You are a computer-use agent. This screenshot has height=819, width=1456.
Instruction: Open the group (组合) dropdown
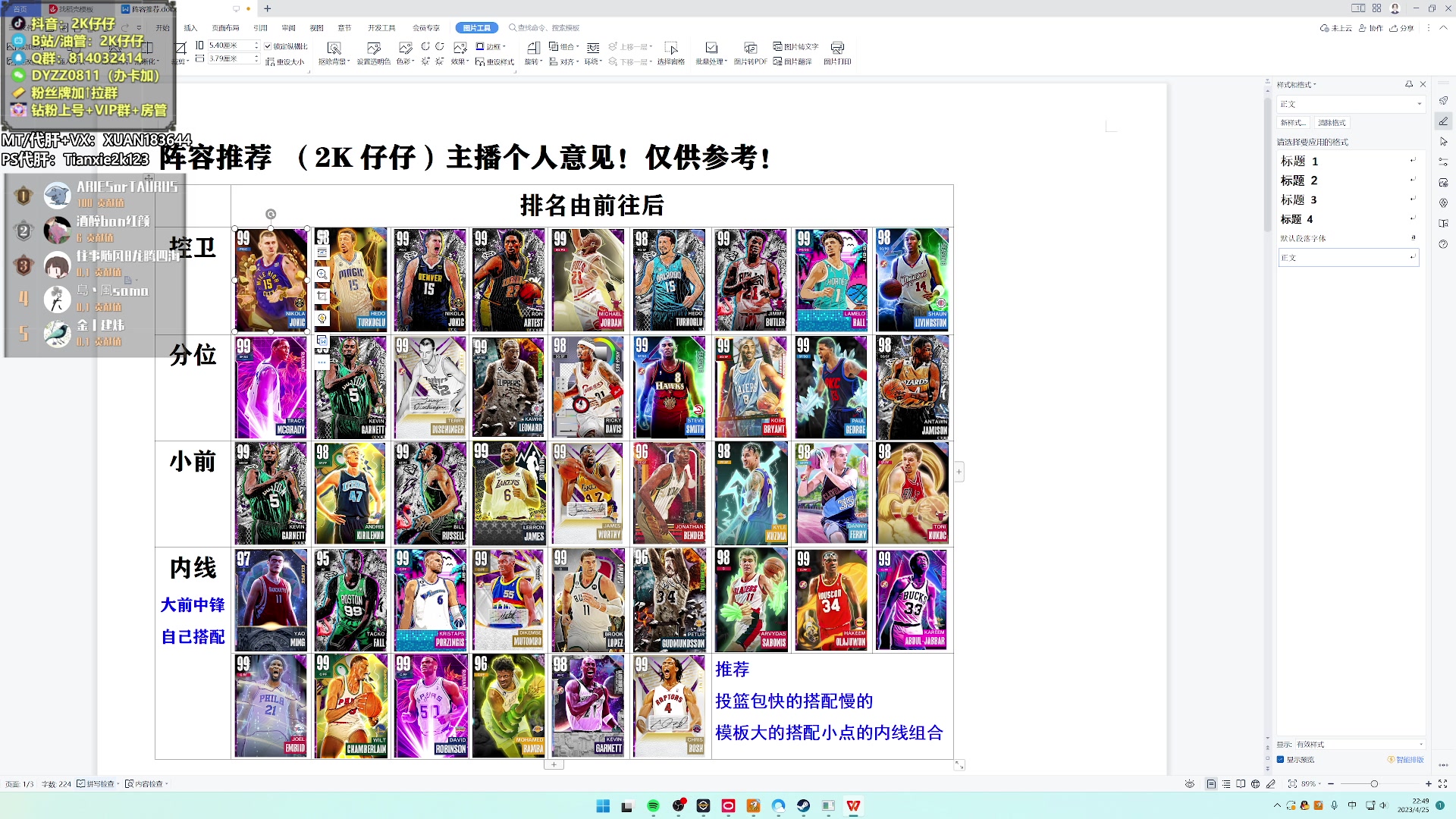pyautogui.click(x=563, y=46)
